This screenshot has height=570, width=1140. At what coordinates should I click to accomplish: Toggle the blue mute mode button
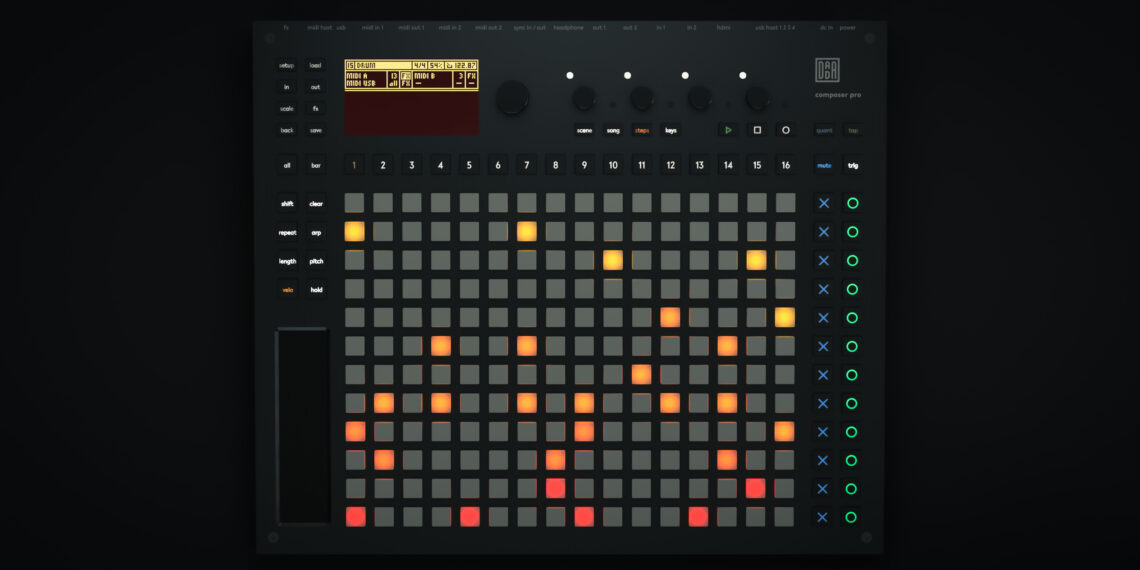click(x=824, y=165)
